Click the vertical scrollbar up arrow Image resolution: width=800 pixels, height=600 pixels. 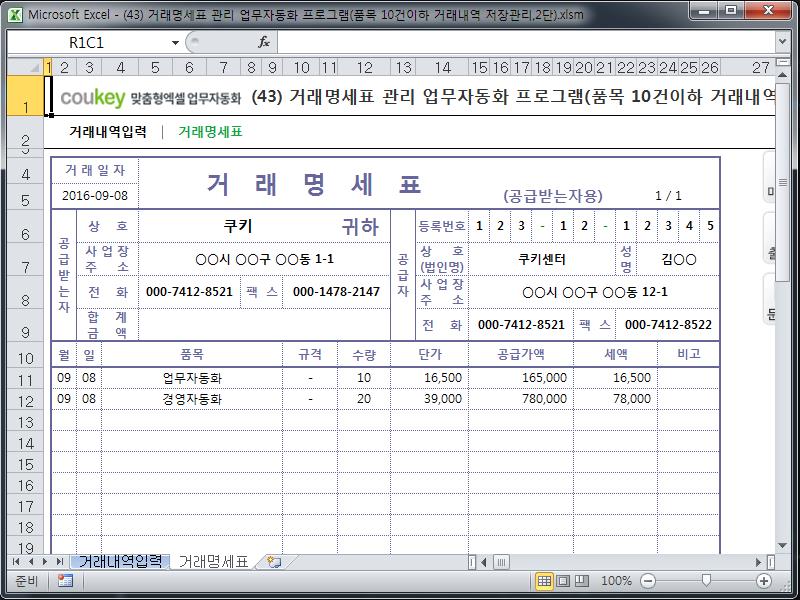click(782, 75)
